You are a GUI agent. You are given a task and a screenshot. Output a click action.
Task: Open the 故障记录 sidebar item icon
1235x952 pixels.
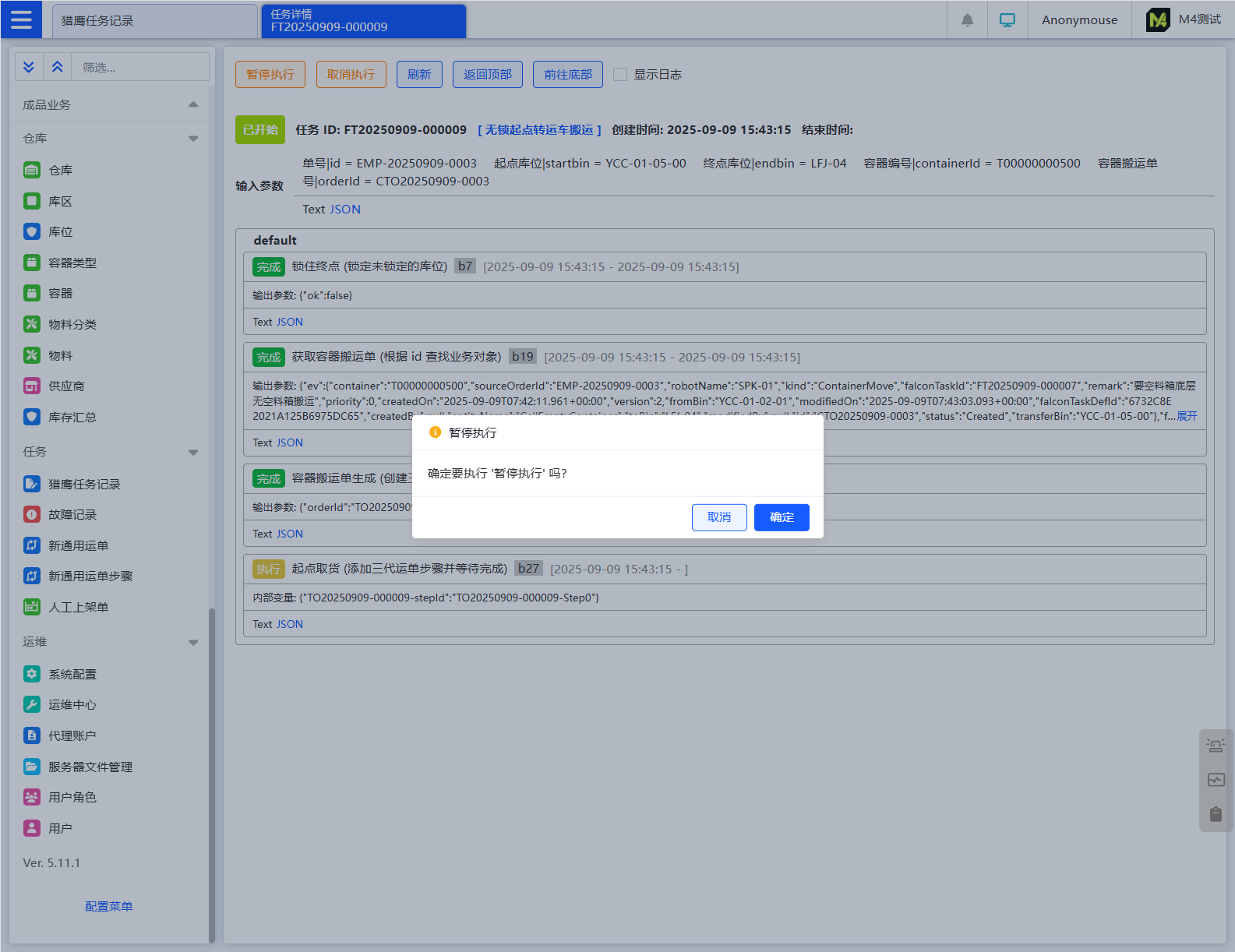tap(32, 514)
